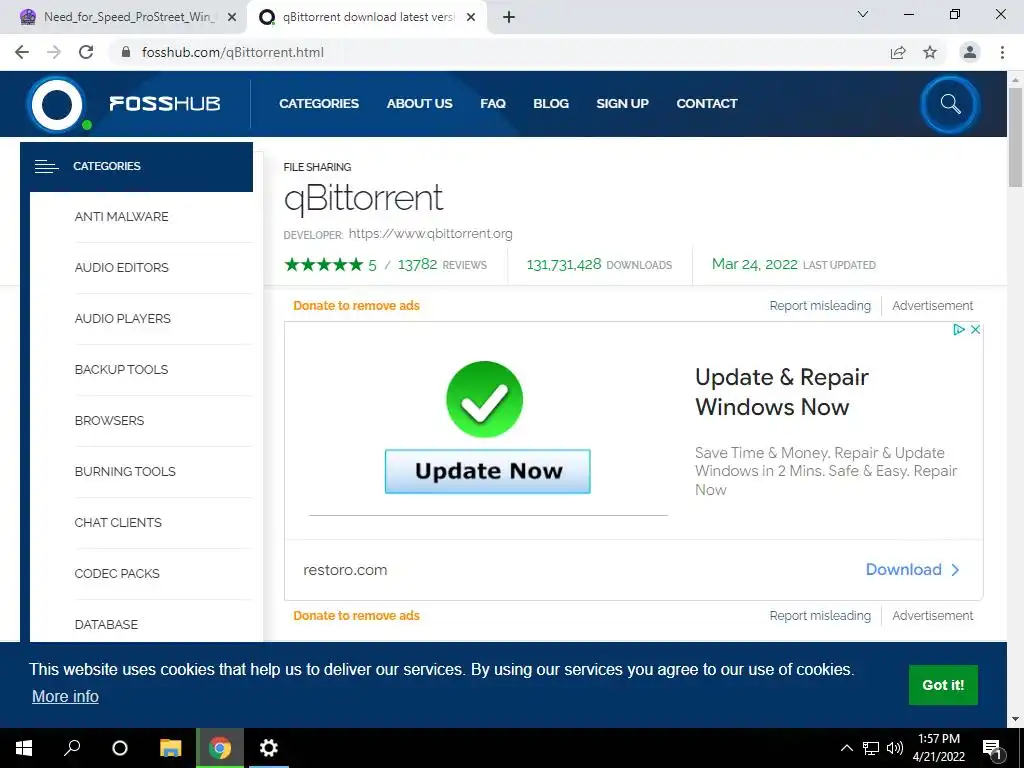
Task: Open File Explorer from the taskbar
Action: (170, 748)
